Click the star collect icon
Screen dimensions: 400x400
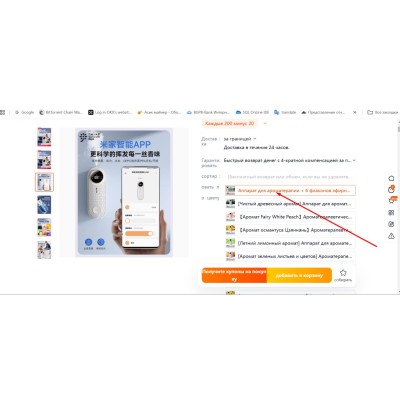point(343,275)
